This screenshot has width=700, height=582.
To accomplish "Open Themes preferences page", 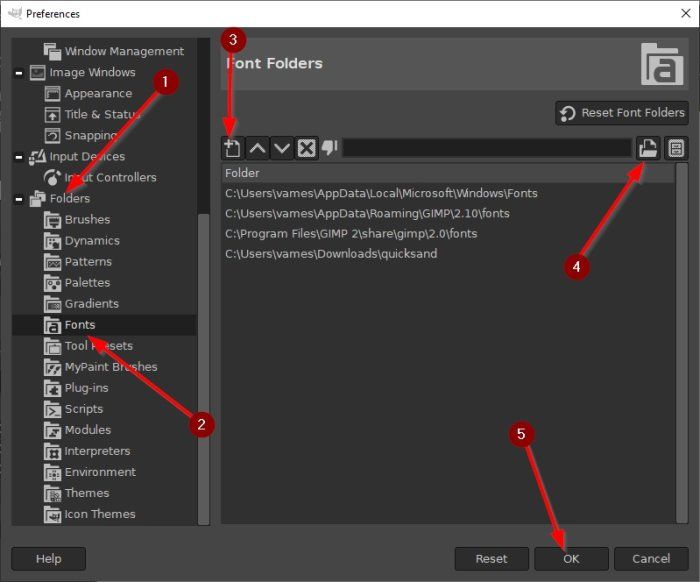I will pos(87,493).
